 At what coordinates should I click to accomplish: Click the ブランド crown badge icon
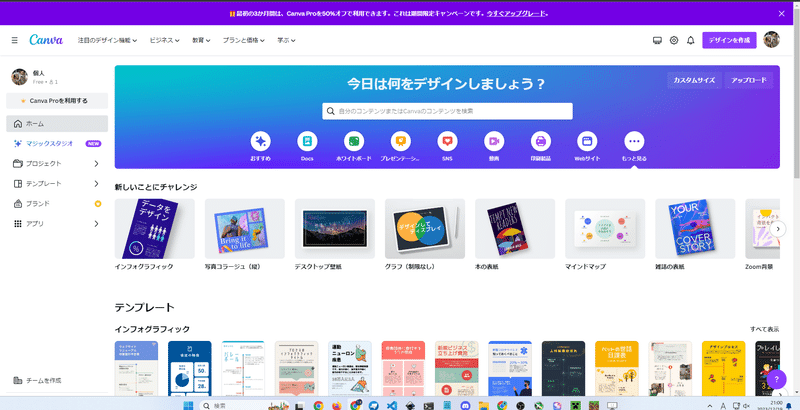[x=98, y=204]
